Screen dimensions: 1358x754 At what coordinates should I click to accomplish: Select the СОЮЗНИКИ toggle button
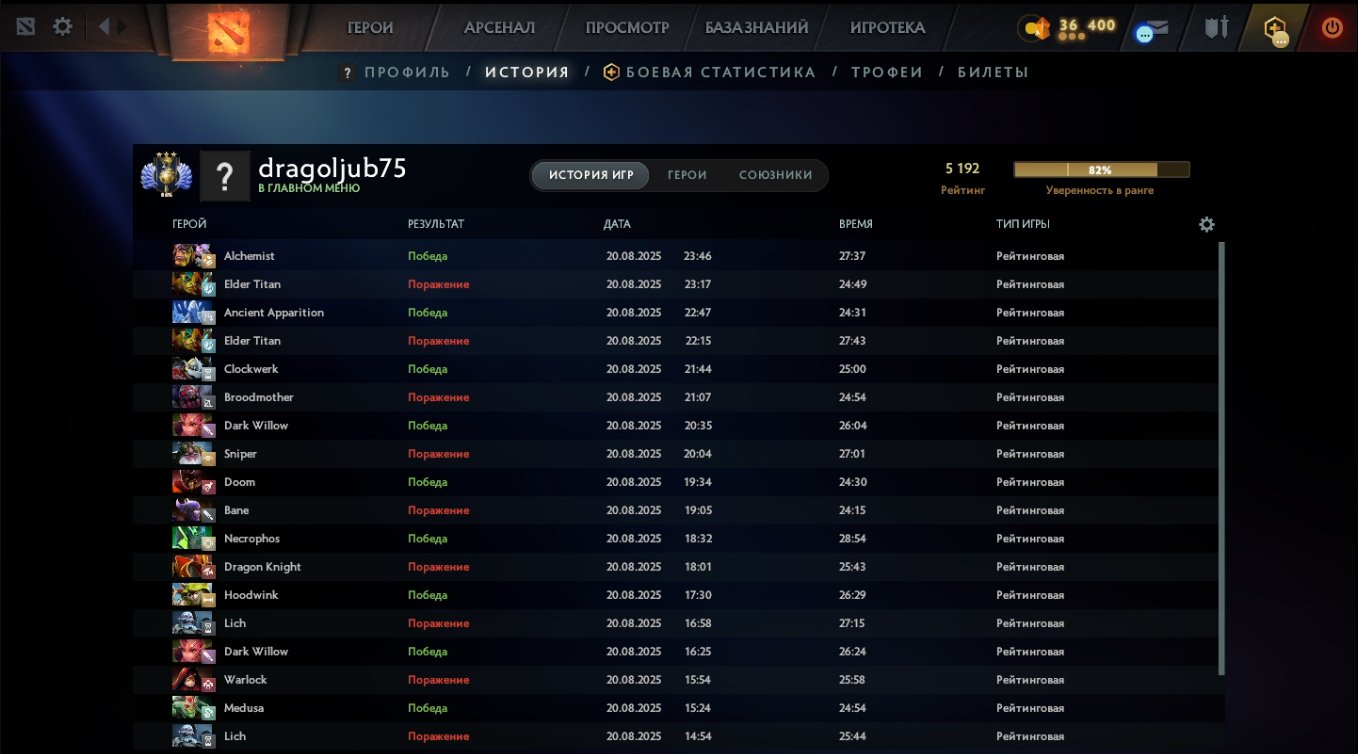point(775,175)
